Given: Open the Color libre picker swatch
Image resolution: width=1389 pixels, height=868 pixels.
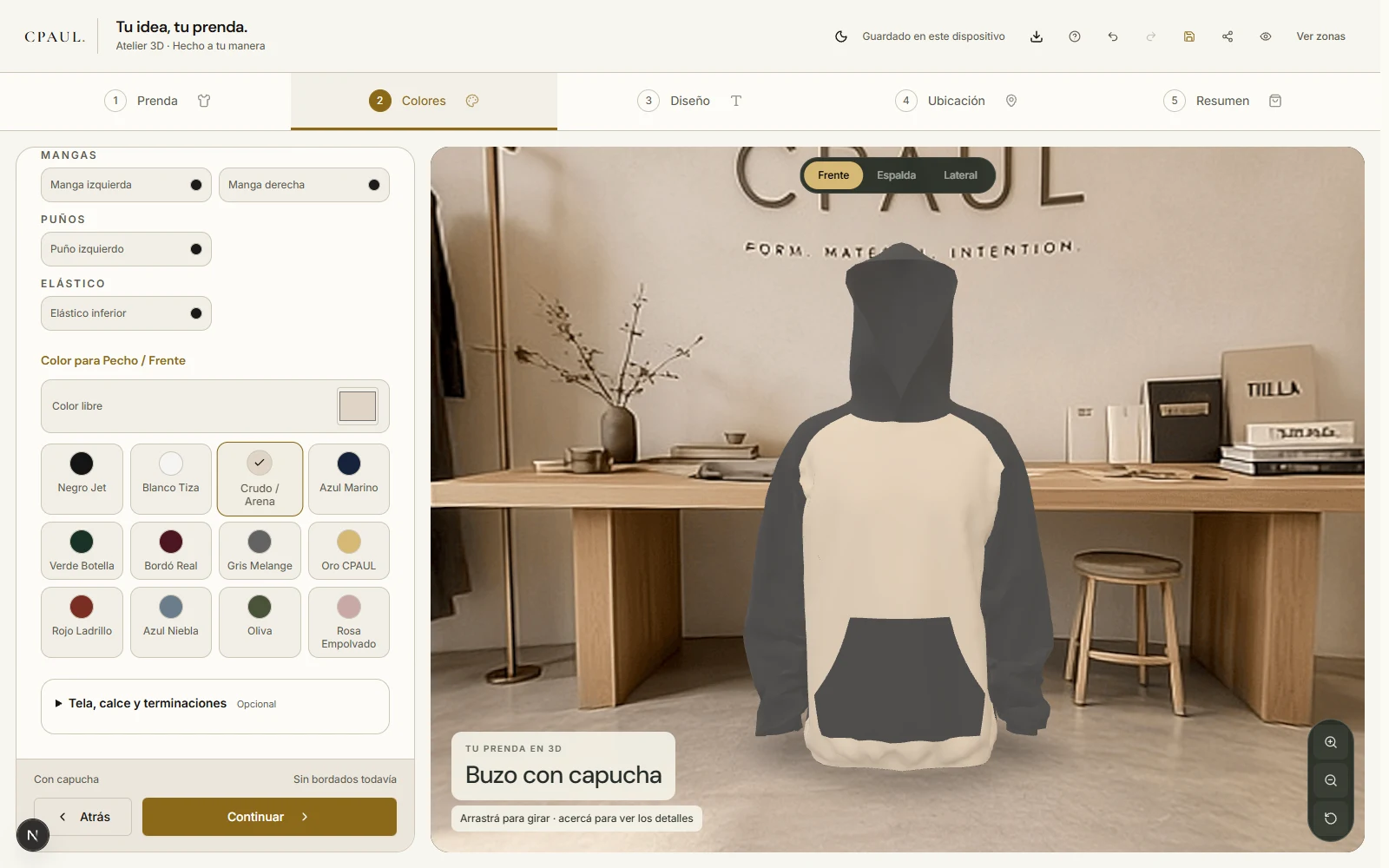Looking at the screenshot, I should click(358, 406).
